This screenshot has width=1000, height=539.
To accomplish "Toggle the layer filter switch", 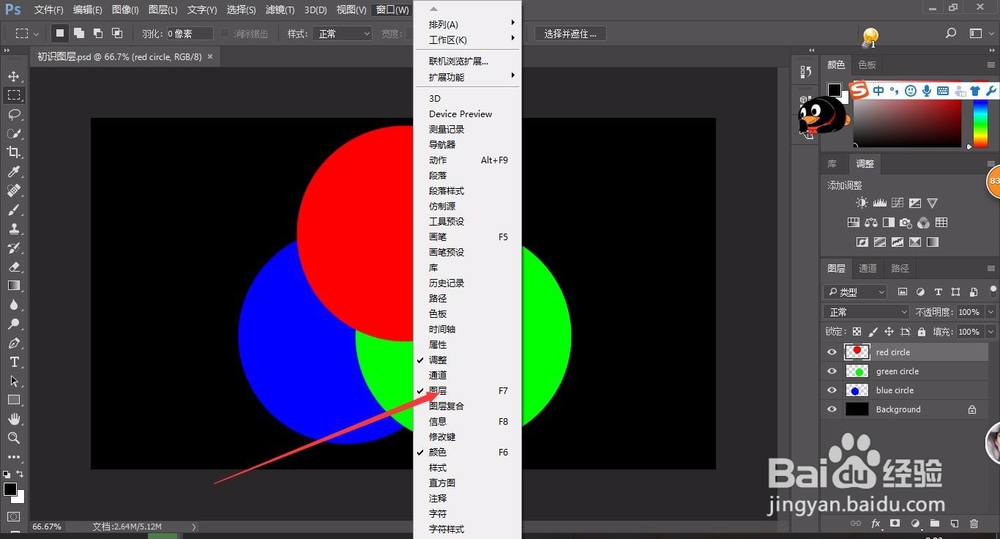I will click(991, 292).
